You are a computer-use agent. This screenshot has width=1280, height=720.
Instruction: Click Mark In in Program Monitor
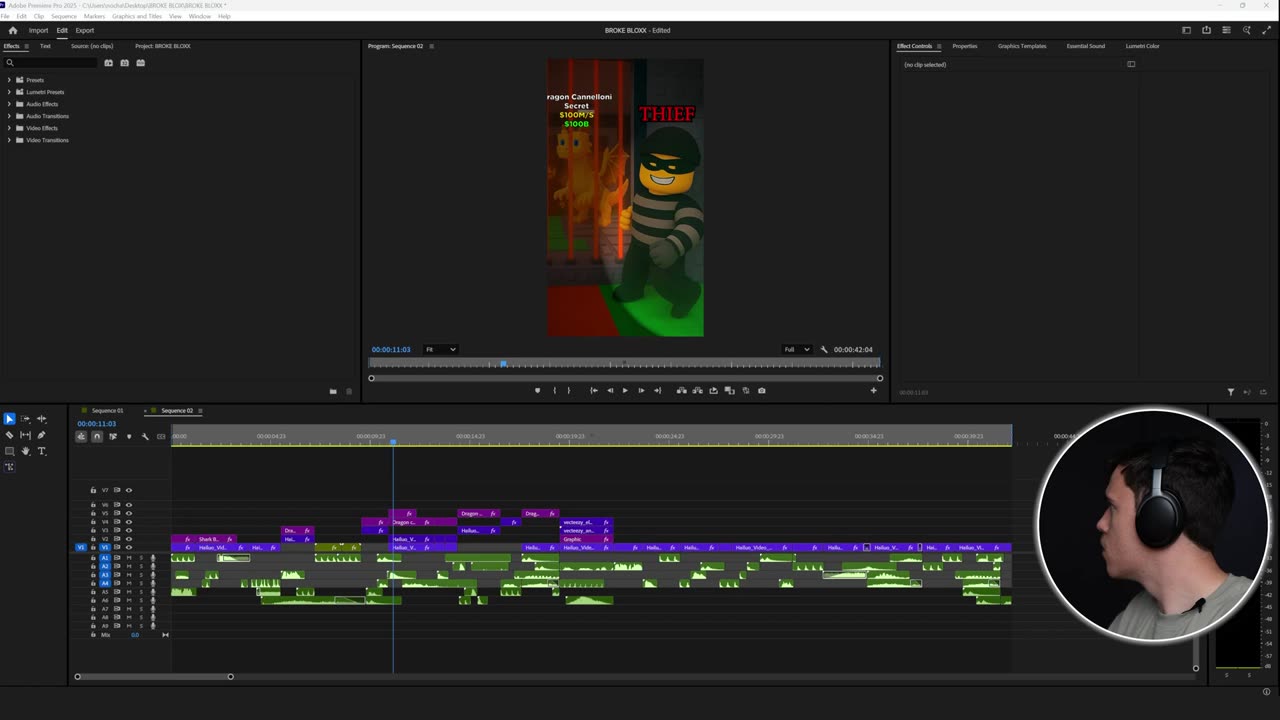pos(554,391)
